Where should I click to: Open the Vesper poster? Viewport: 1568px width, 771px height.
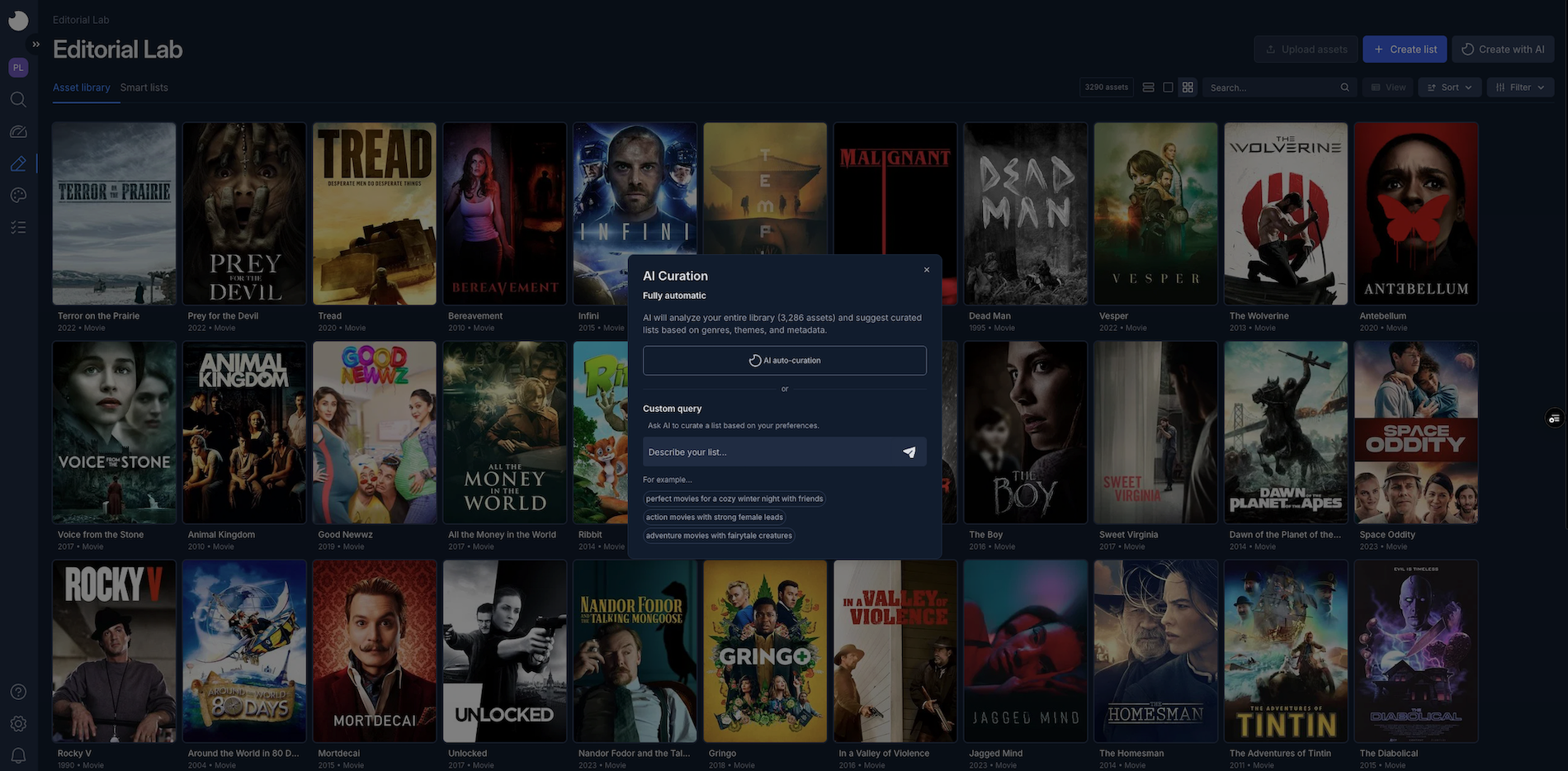pyautogui.click(x=1156, y=214)
